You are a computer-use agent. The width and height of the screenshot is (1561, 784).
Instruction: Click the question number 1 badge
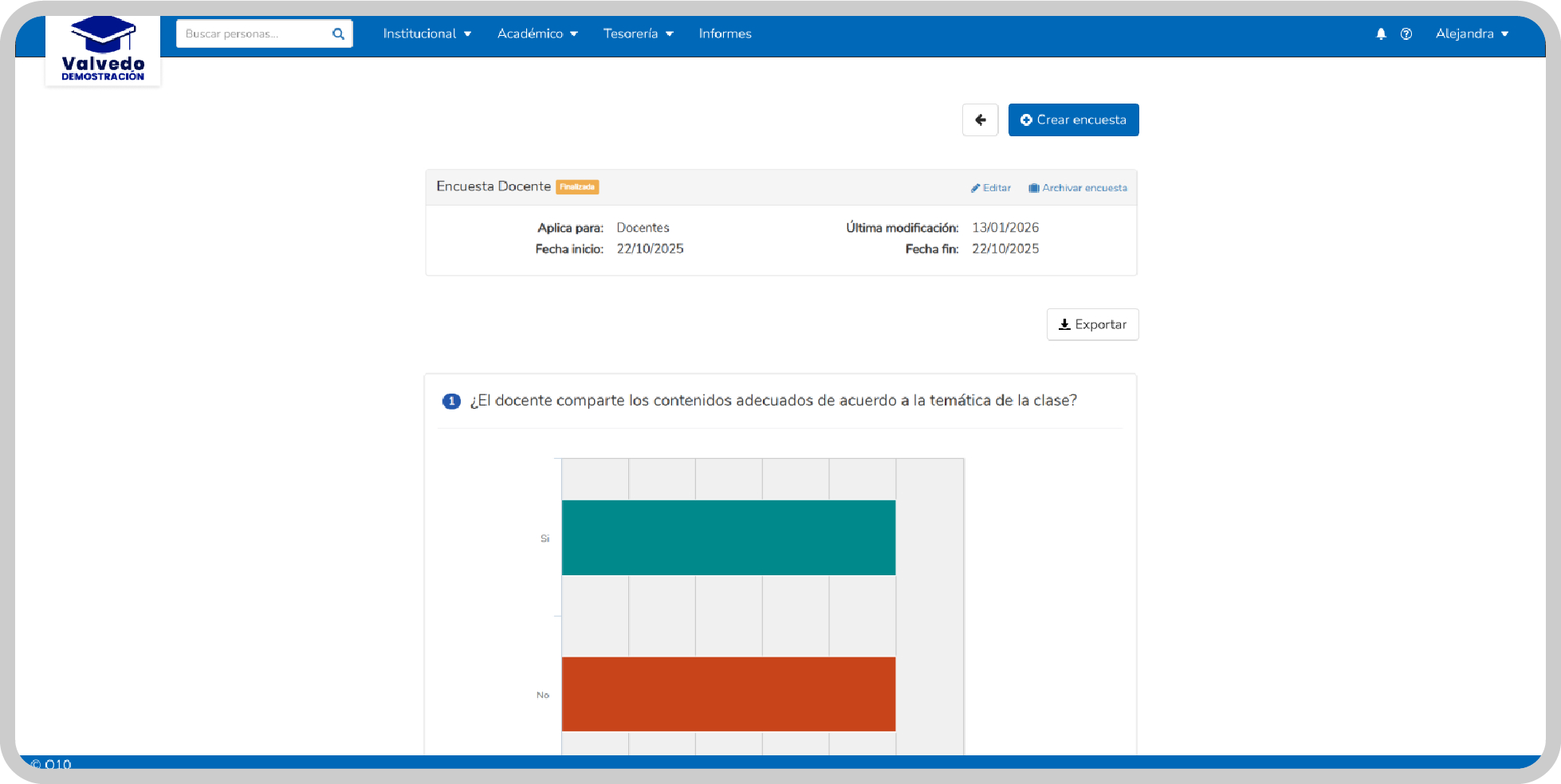(451, 402)
